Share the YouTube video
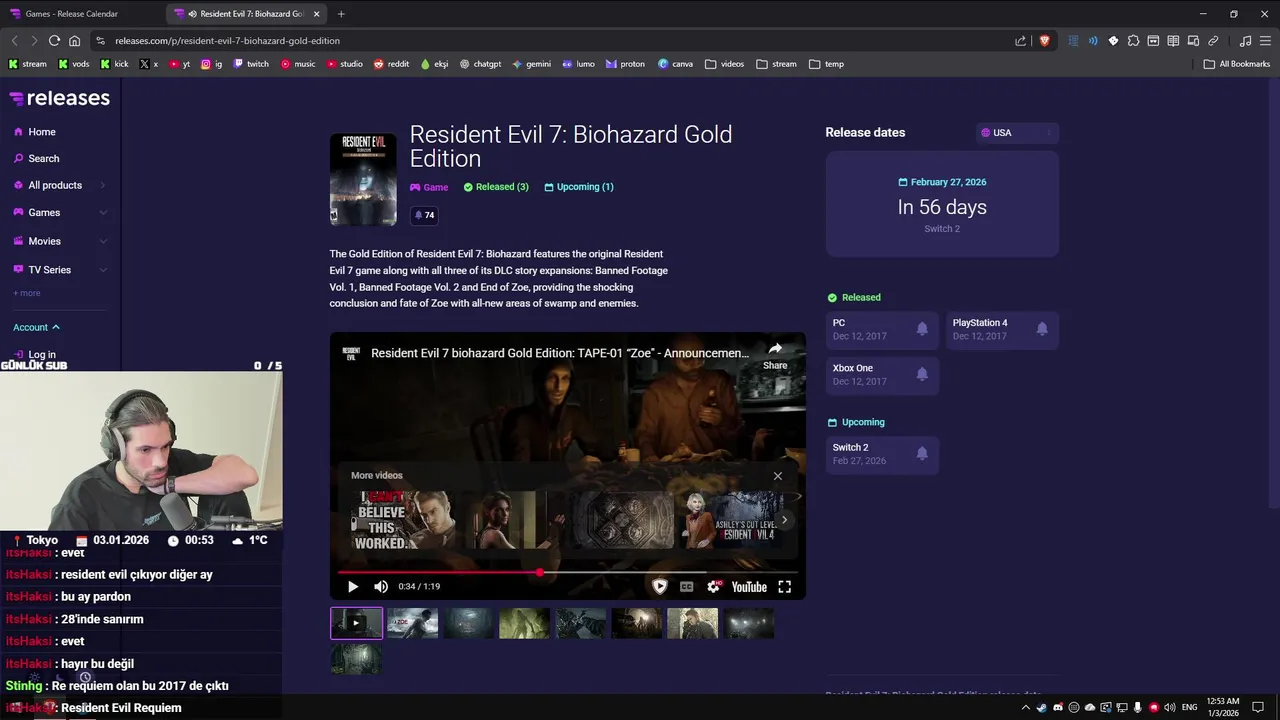Screen dimensions: 1280x720 pyautogui.click(x=775, y=355)
